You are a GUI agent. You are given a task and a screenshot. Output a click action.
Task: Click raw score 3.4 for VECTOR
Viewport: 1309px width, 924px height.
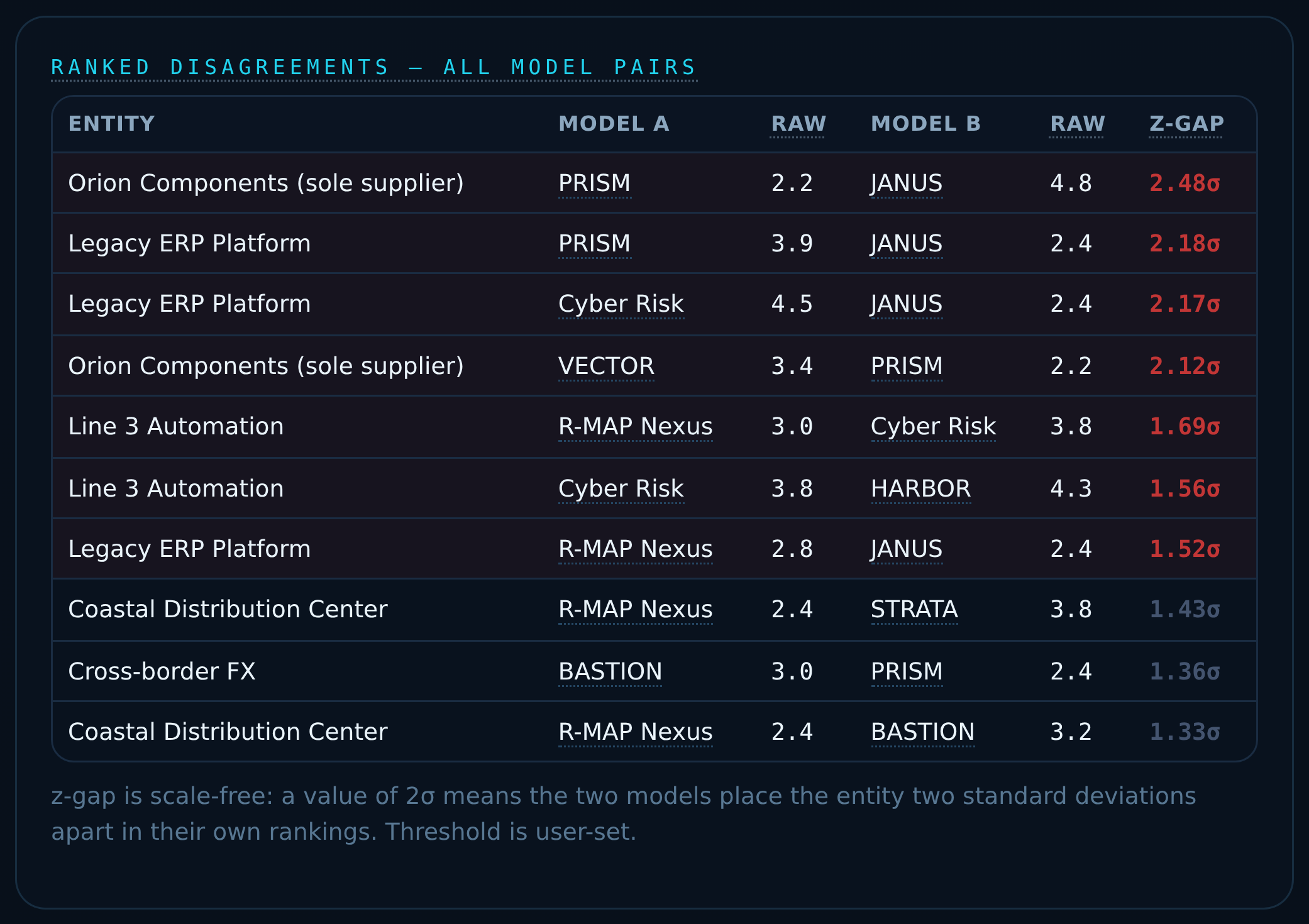click(792, 366)
